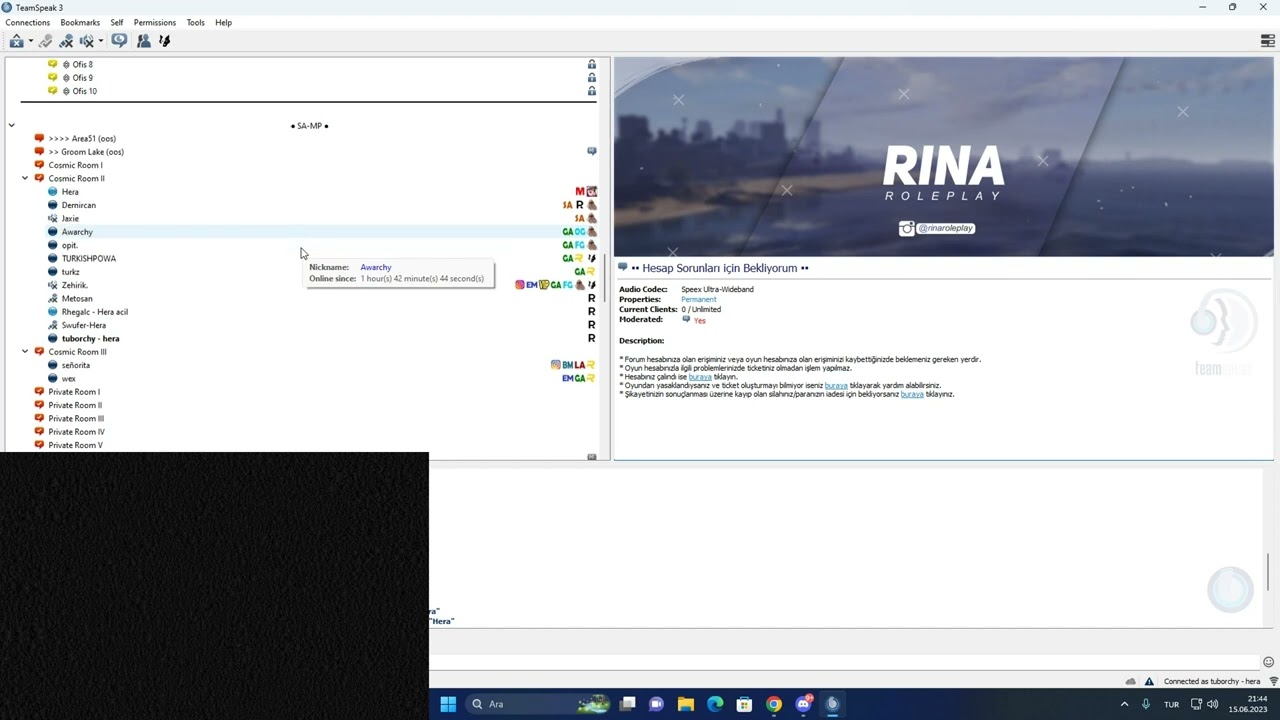Collapse the SA-MP spacer section arrow

11,125
